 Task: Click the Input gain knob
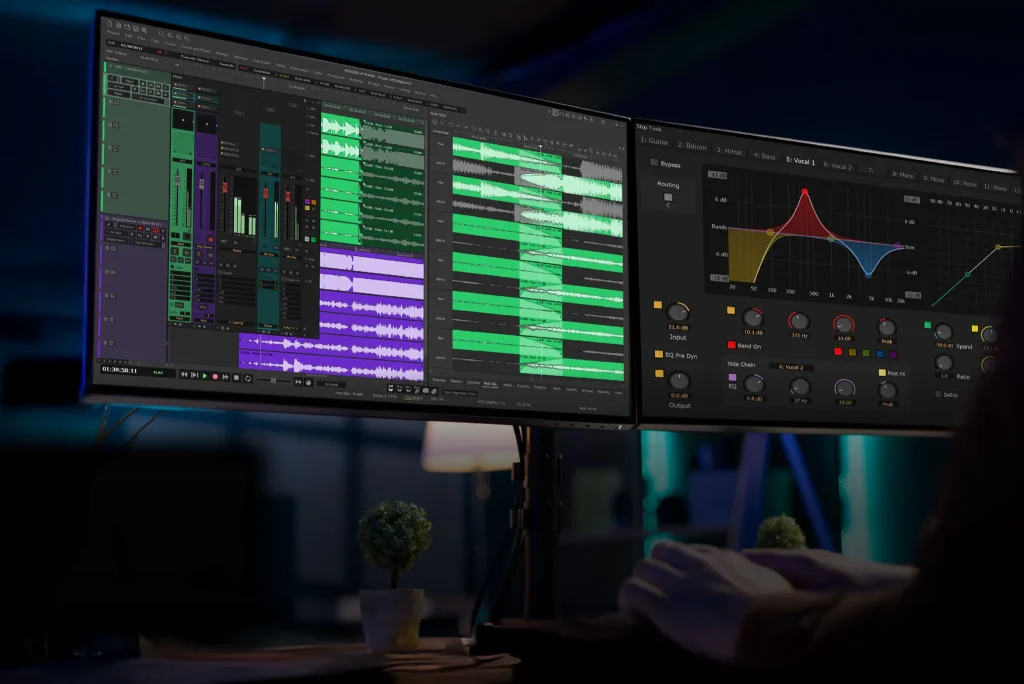point(678,313)
